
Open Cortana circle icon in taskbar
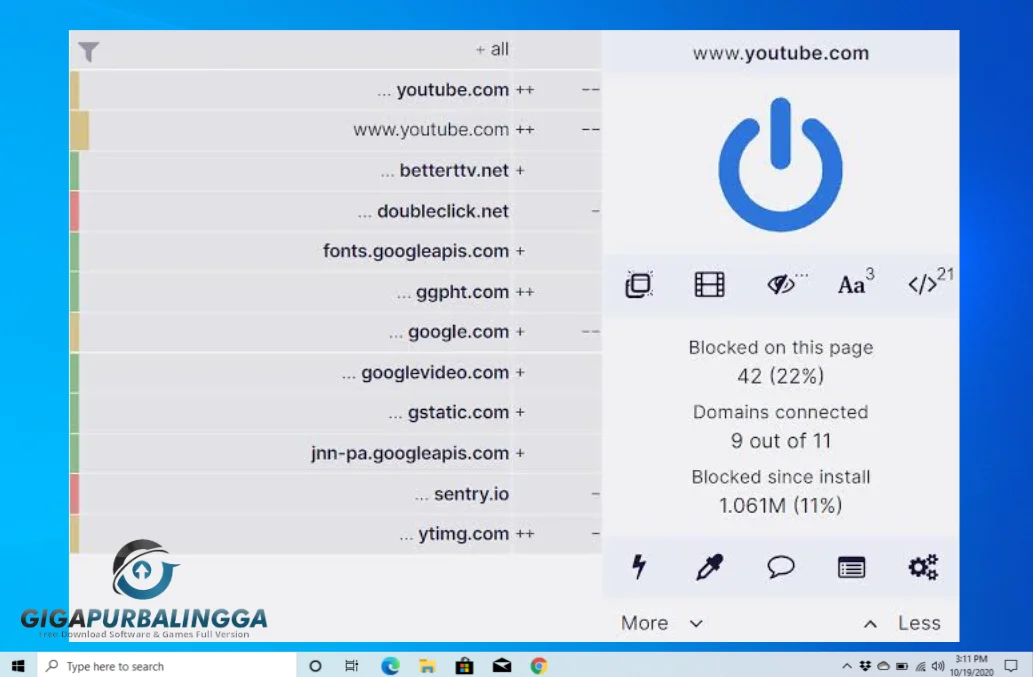315,666
